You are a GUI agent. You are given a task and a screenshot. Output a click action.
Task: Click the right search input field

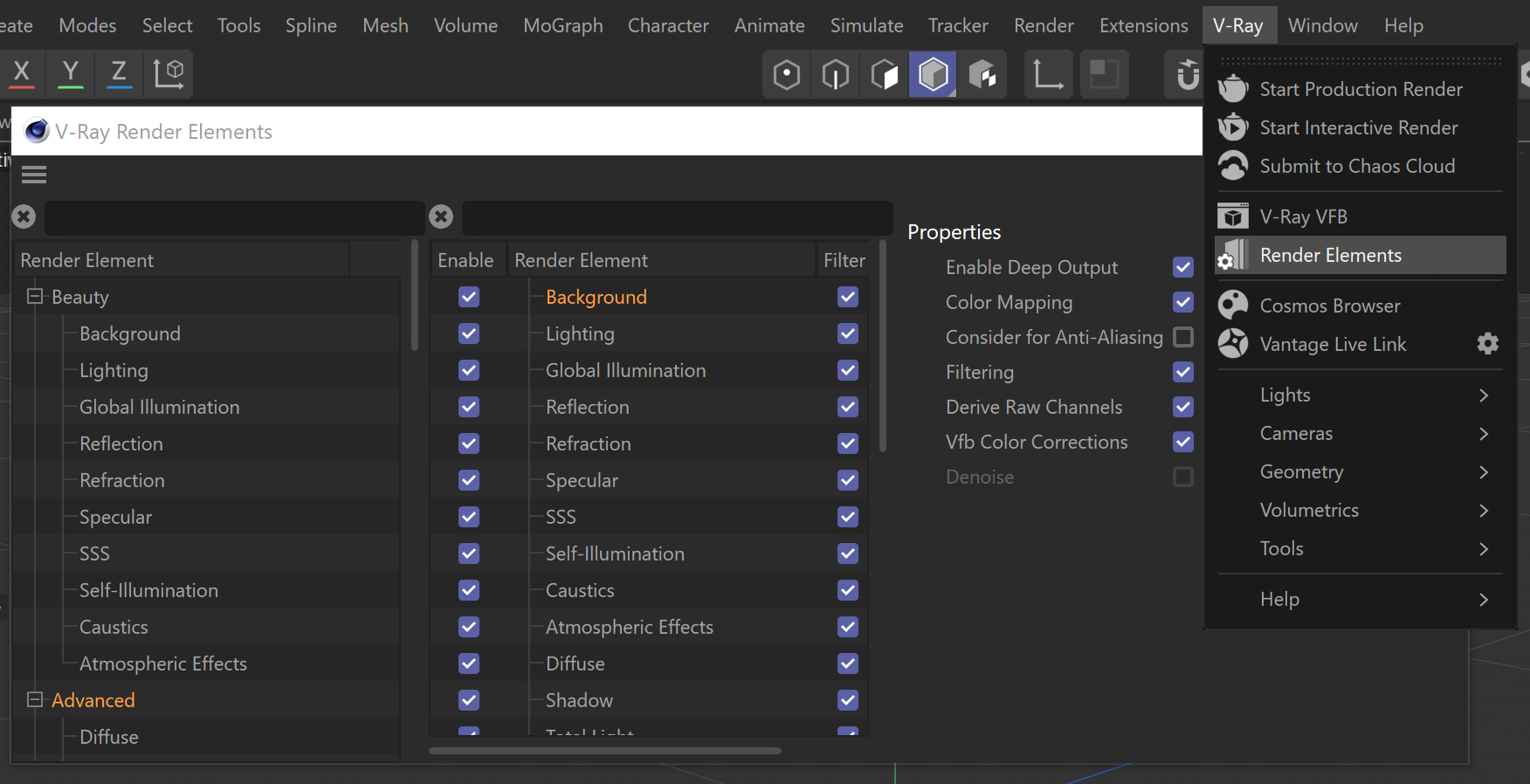(x=677, y=217)
